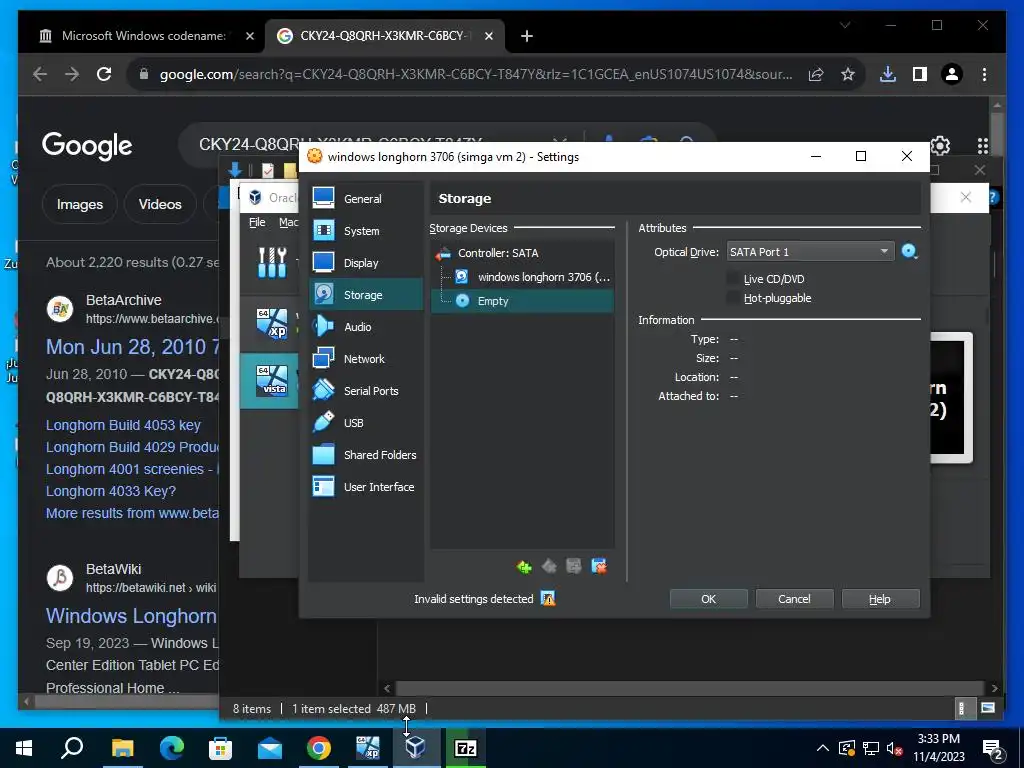Filter Google results by Videos
Image resolution: width=1024 pixels, height=768 pixels.
(160, 204)
